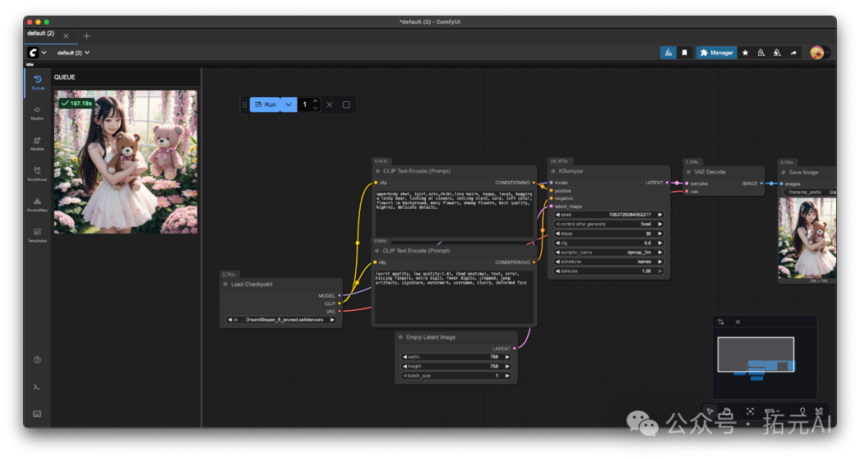Click the Run button
Image resolution: width=860 pixels, height=459 pixels.
click(x=265, y=104)
